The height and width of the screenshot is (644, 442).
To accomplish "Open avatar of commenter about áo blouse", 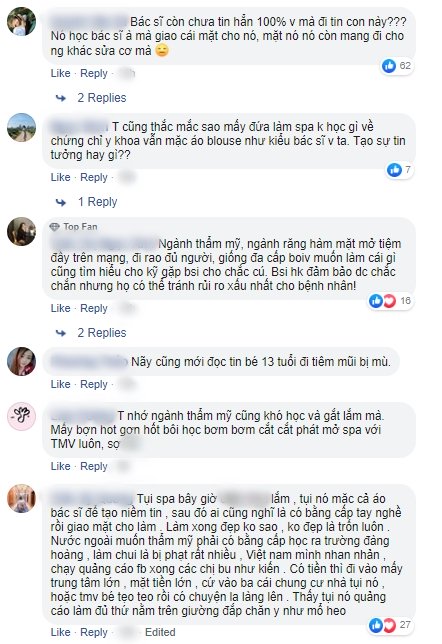I will (21, 127).
